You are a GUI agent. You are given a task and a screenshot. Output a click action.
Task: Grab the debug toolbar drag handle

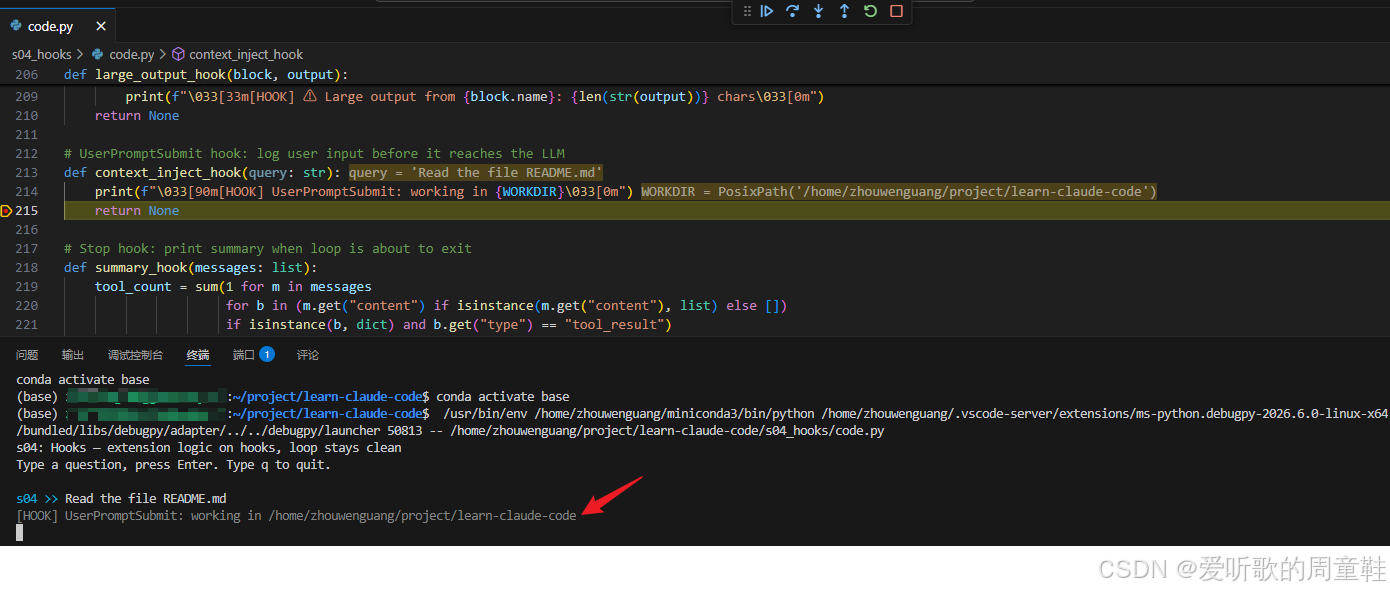point(746,11)
